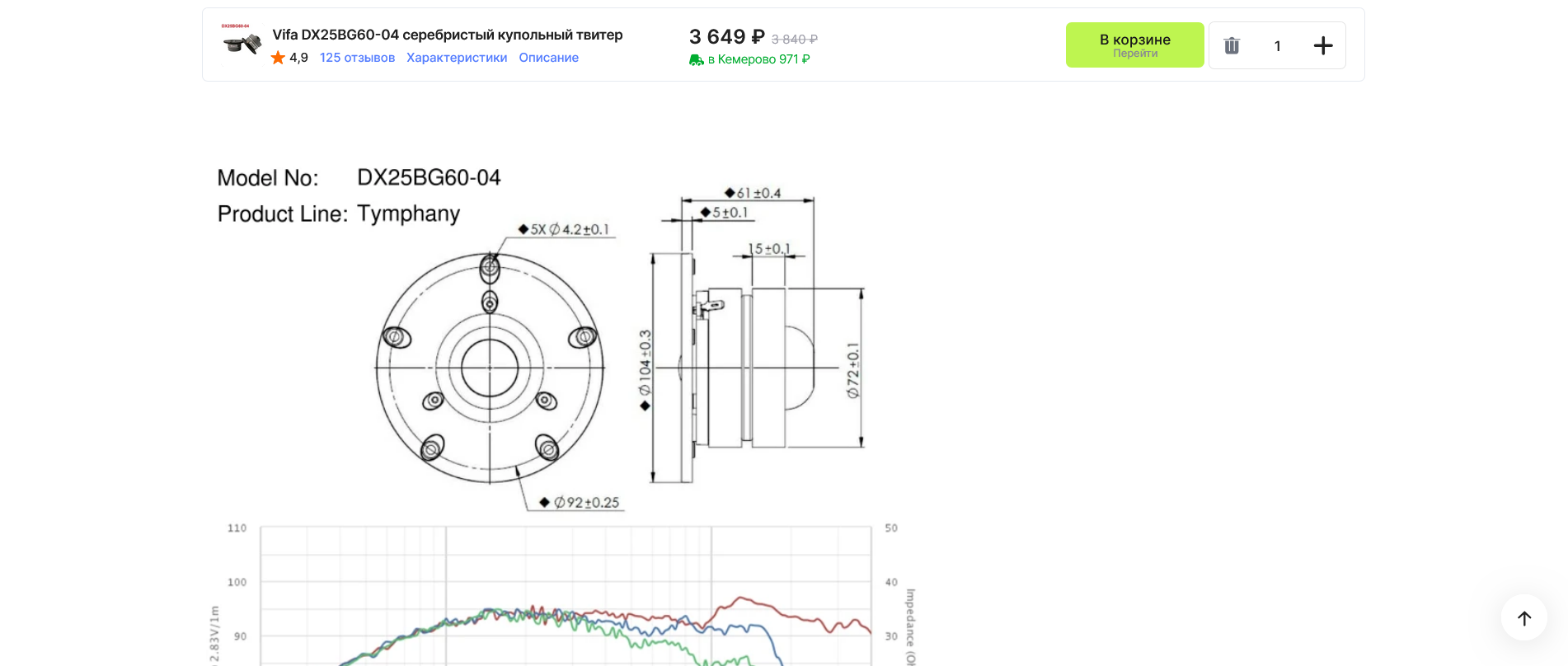Click the 4,9 rating value
Viewport: 1568px width, 666px height.
(x=298, y=58)
